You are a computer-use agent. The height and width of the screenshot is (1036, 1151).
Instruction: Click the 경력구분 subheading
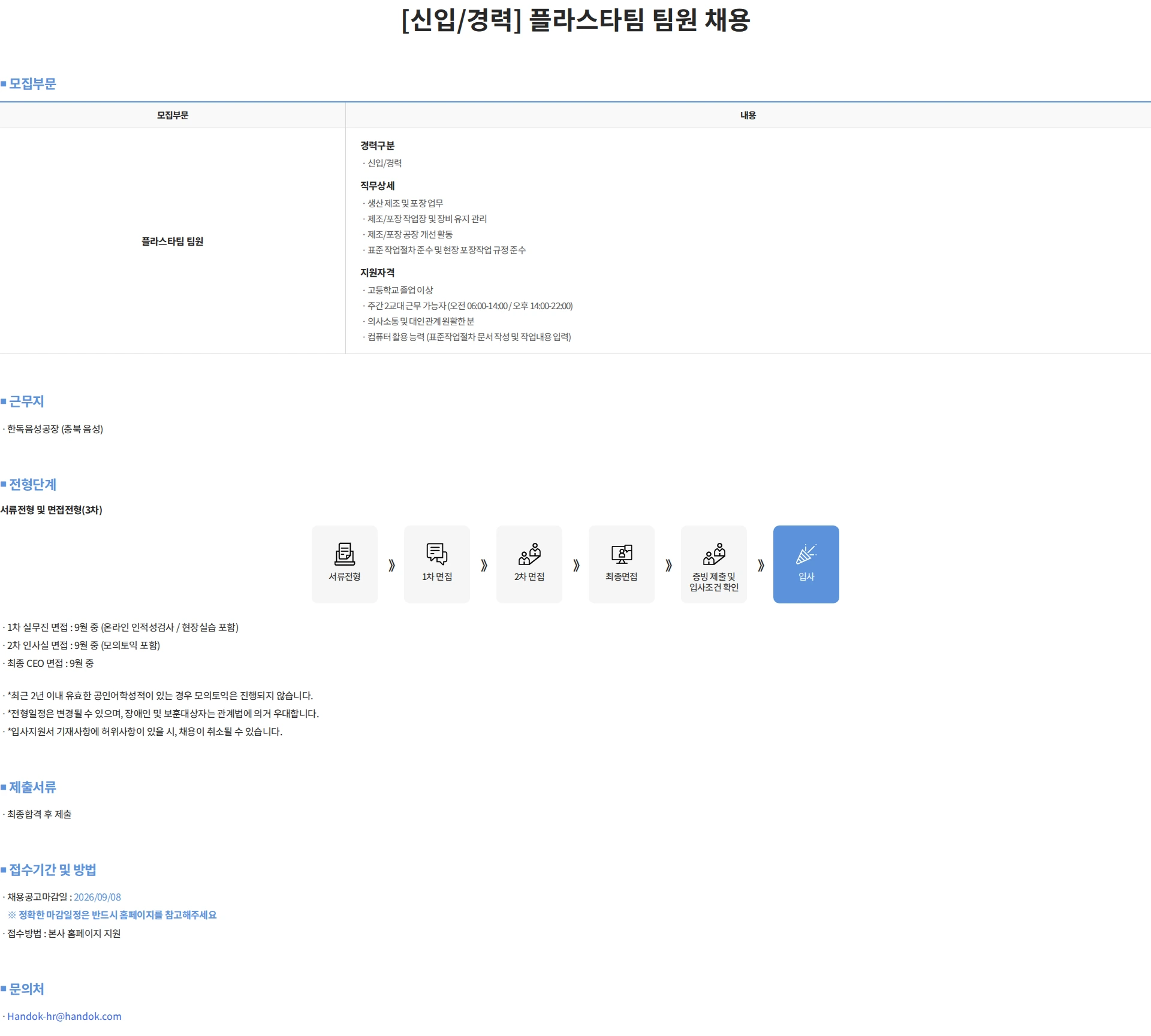point(378,146)
